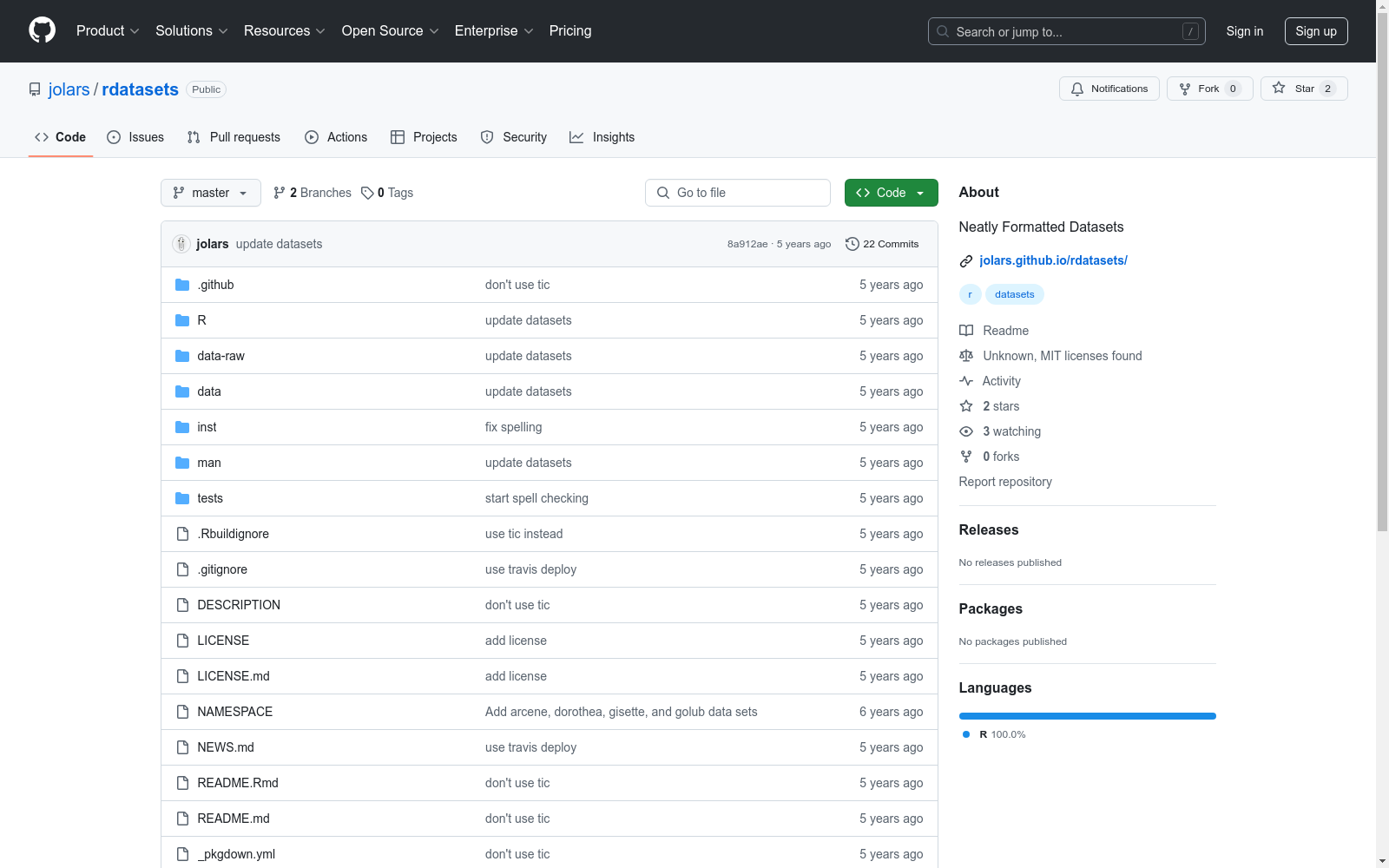Select the Code tab
1389x868 pixels.
pyautogui.click(x=61, y=137)
